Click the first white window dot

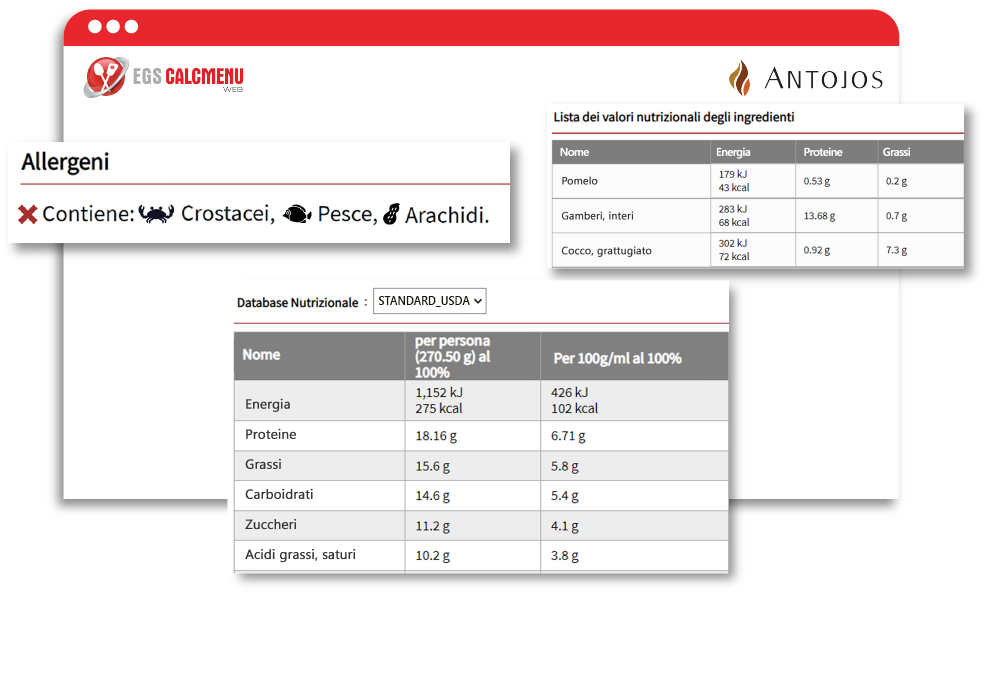point(95,27)
